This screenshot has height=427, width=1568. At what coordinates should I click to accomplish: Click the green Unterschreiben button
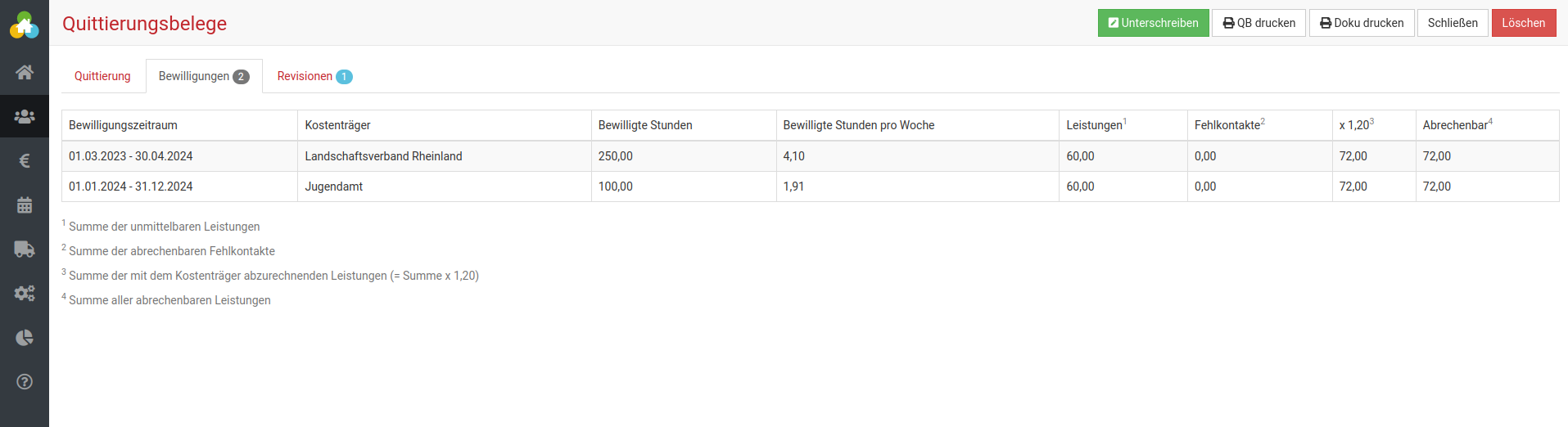[x=1153, y=23]
